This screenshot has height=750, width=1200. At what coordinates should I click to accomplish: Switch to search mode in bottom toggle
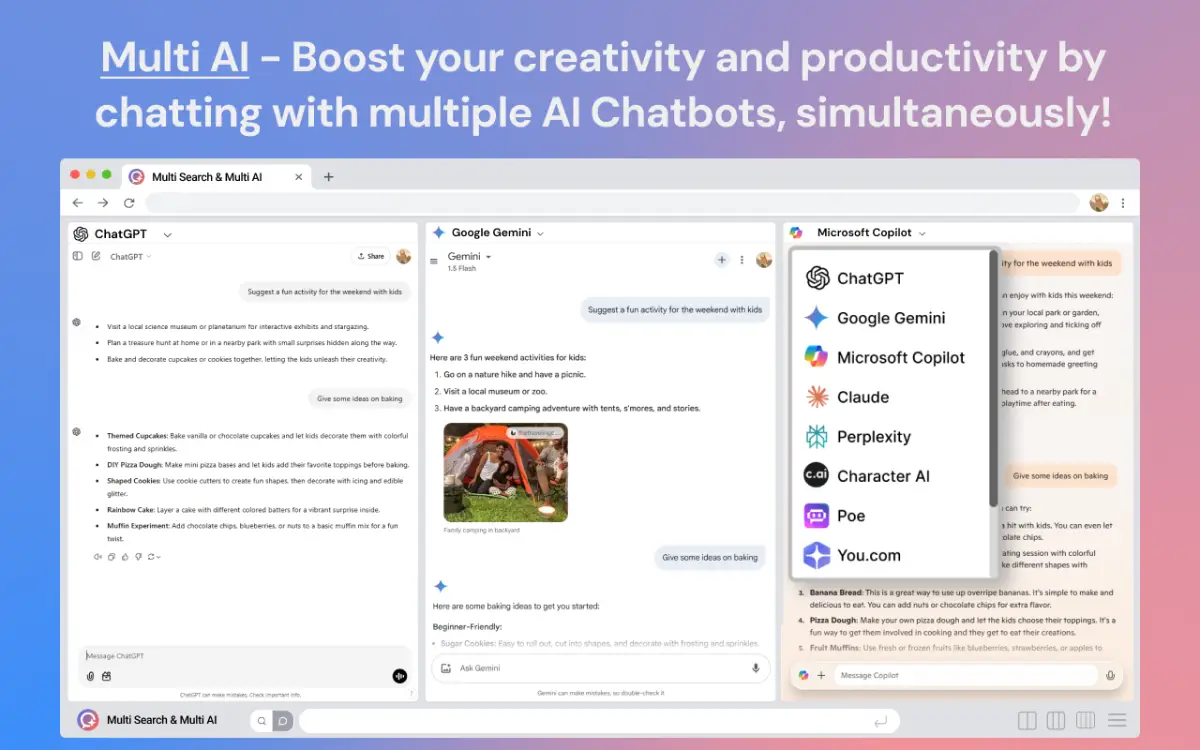click(x=261, y=720)
